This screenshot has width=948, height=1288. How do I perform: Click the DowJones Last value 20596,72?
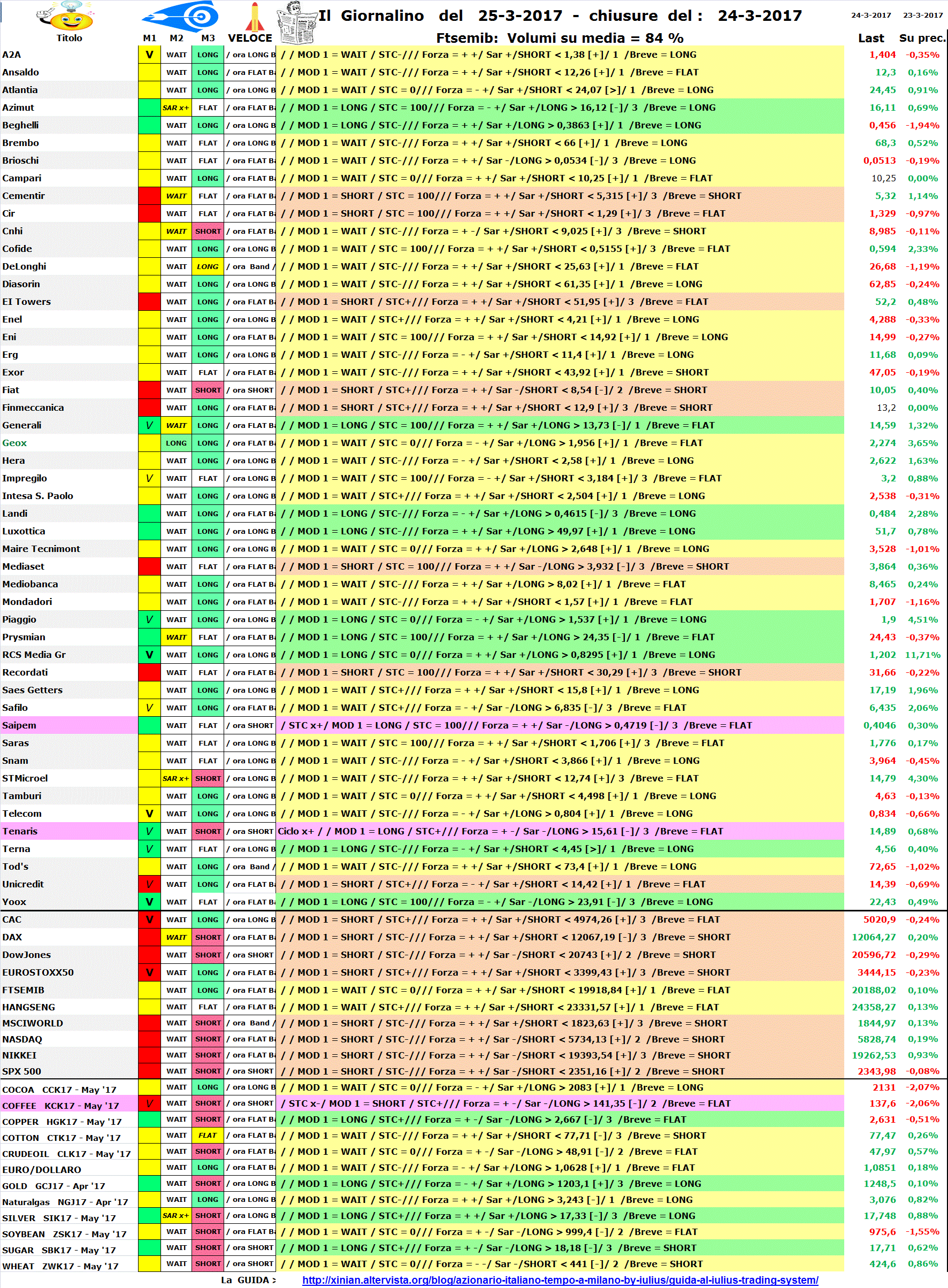point(874,955)
